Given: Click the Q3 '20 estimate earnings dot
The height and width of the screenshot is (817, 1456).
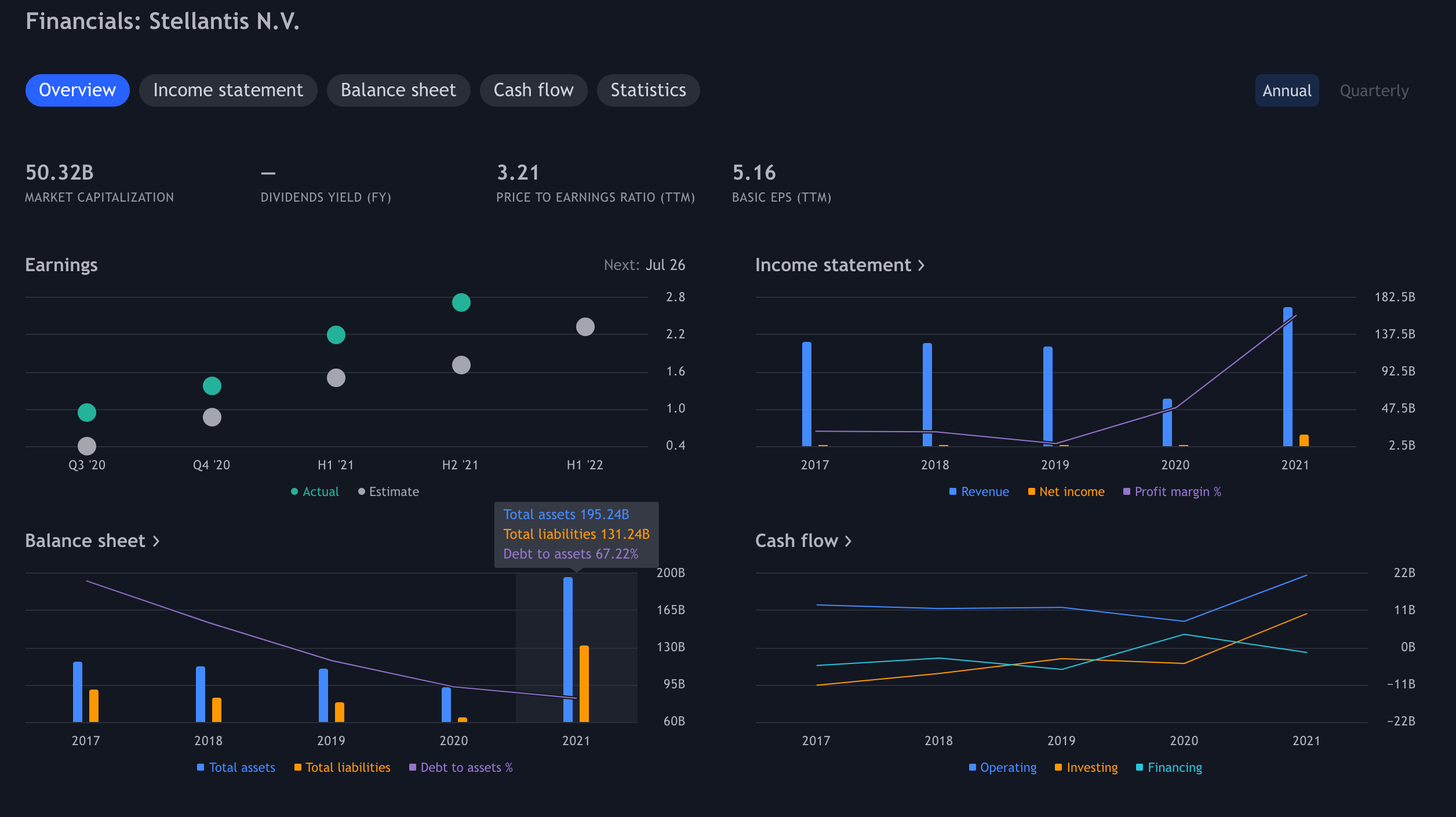Looking at the screenshot, I should (87, 446).
